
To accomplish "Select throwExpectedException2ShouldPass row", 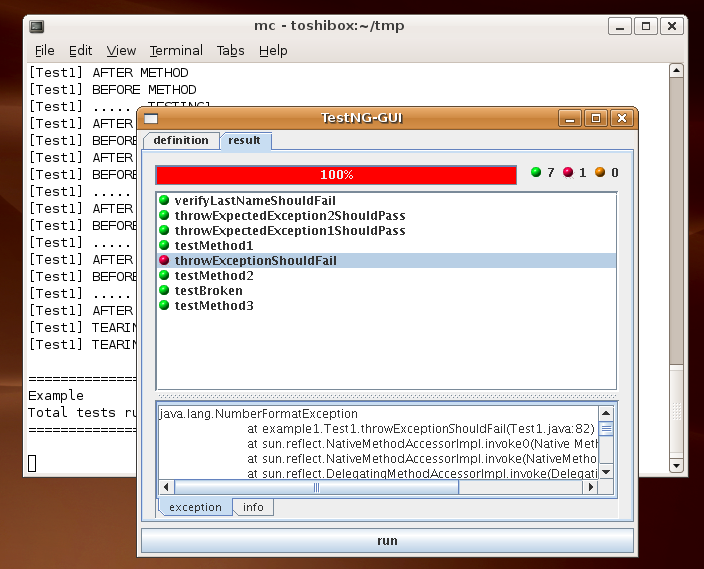I will tap(387, 216).
